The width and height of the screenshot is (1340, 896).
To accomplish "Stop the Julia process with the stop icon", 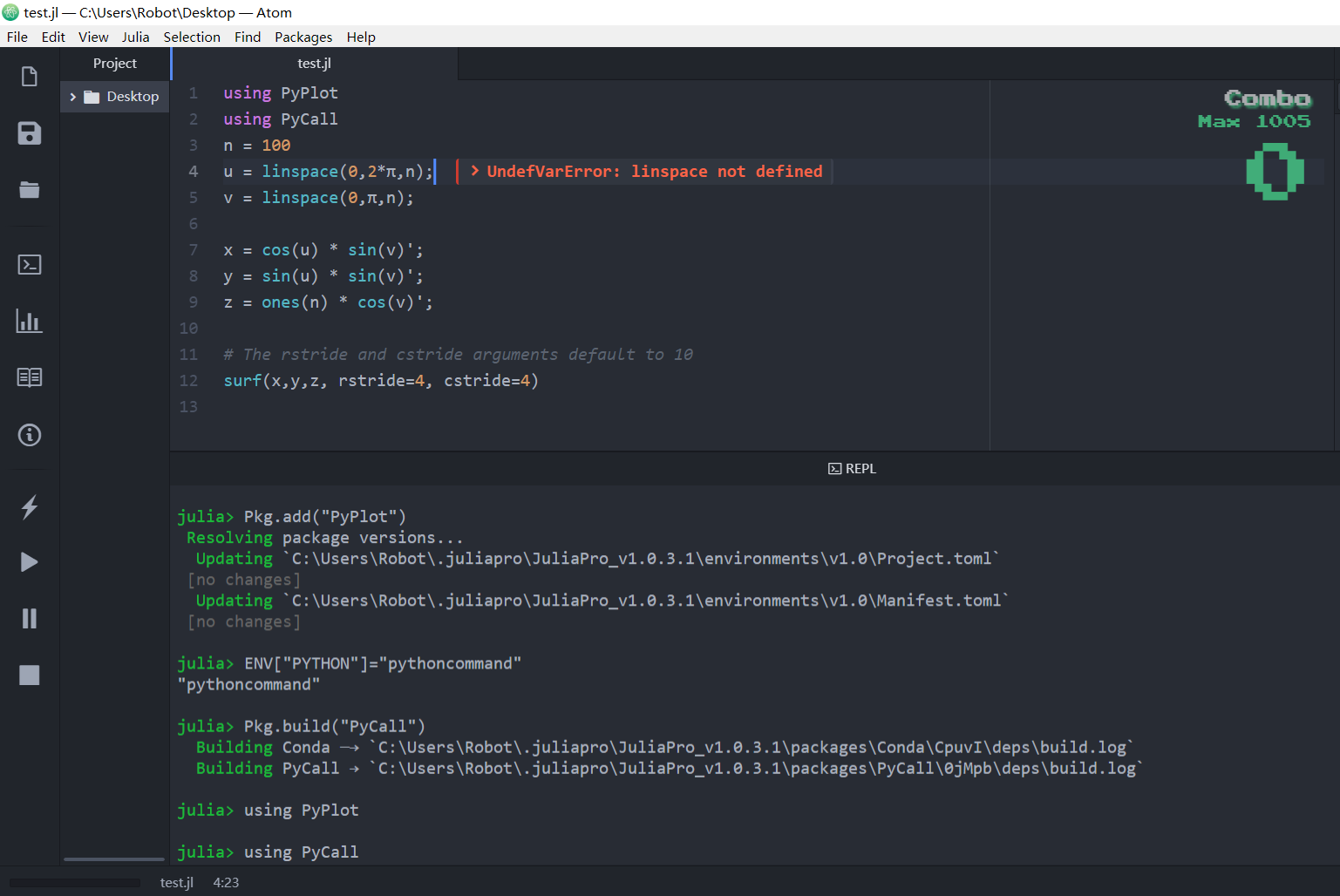I will click(x=29, y=675).
